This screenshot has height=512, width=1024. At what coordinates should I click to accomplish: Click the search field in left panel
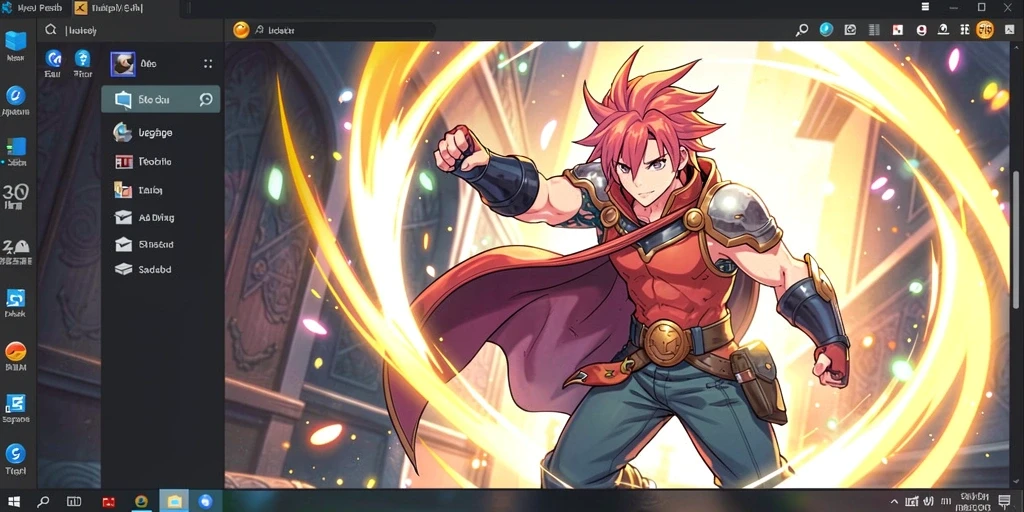pos(131,30)
